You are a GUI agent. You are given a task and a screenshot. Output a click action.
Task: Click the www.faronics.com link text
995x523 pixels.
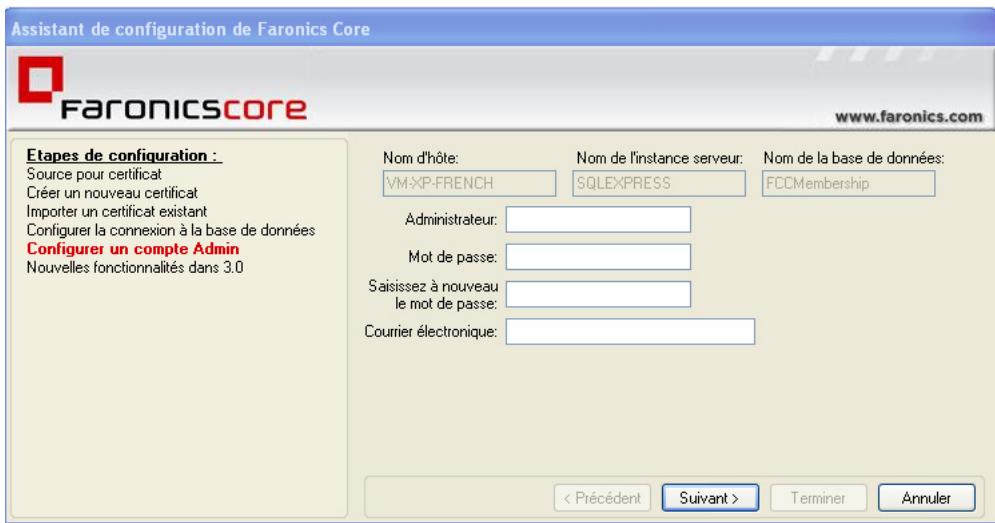[909, 117]
